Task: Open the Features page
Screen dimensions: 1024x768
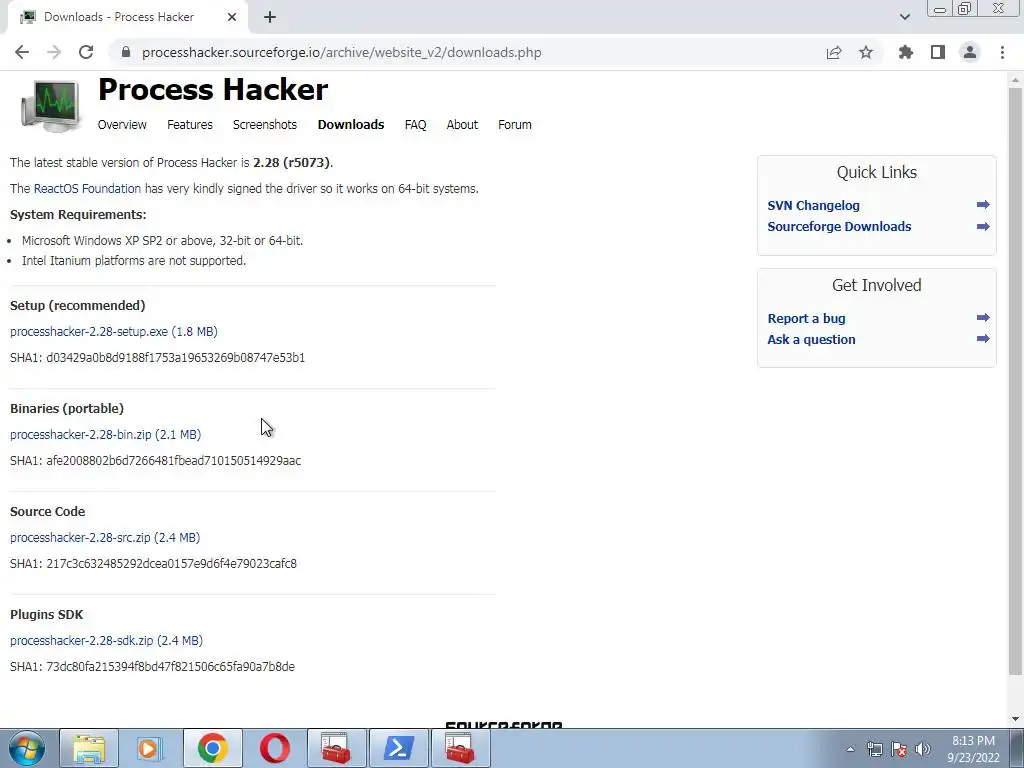Action: (189, 125)
